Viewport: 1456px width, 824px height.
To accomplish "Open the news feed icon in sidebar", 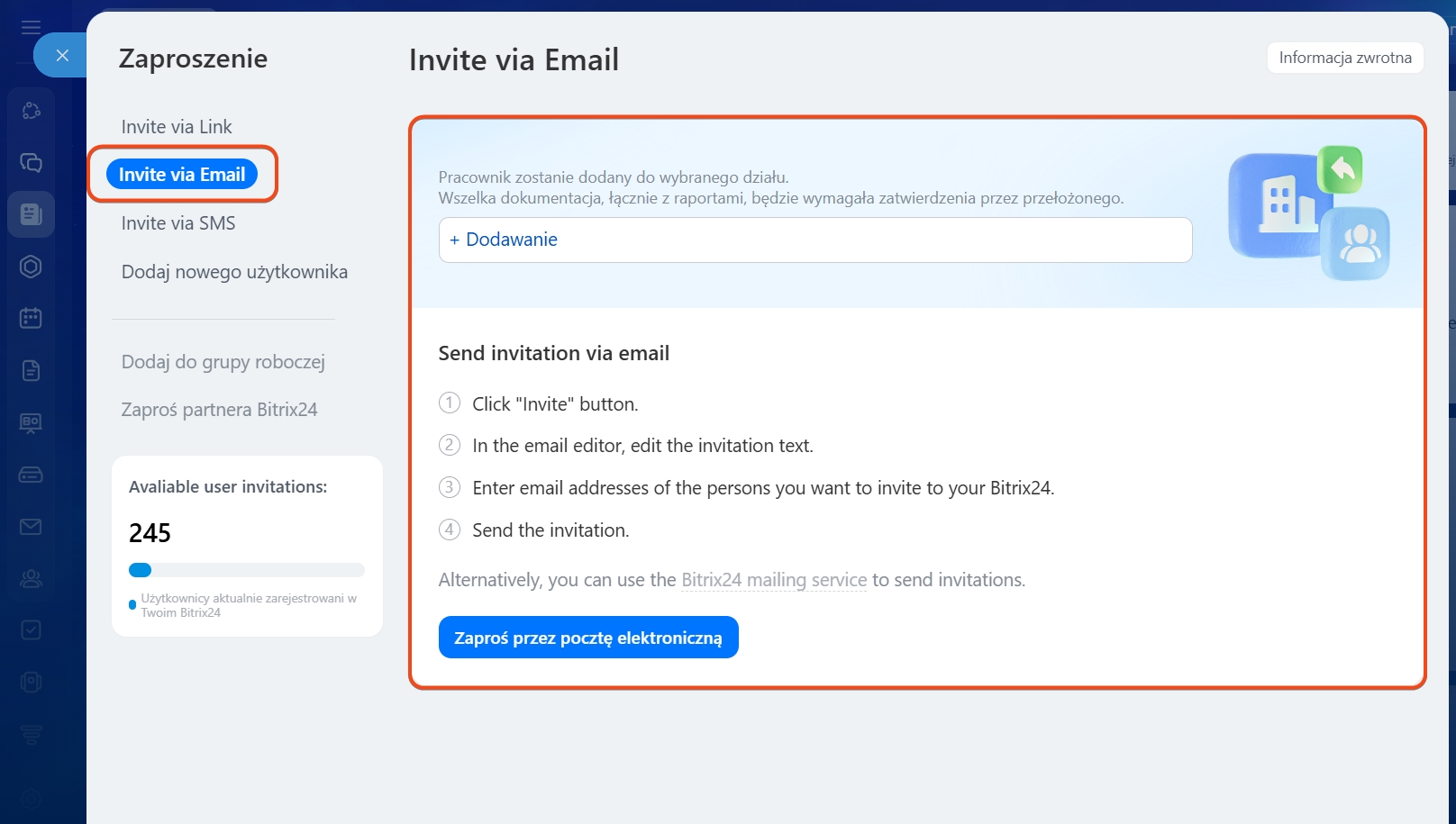I will pos(31,214).
